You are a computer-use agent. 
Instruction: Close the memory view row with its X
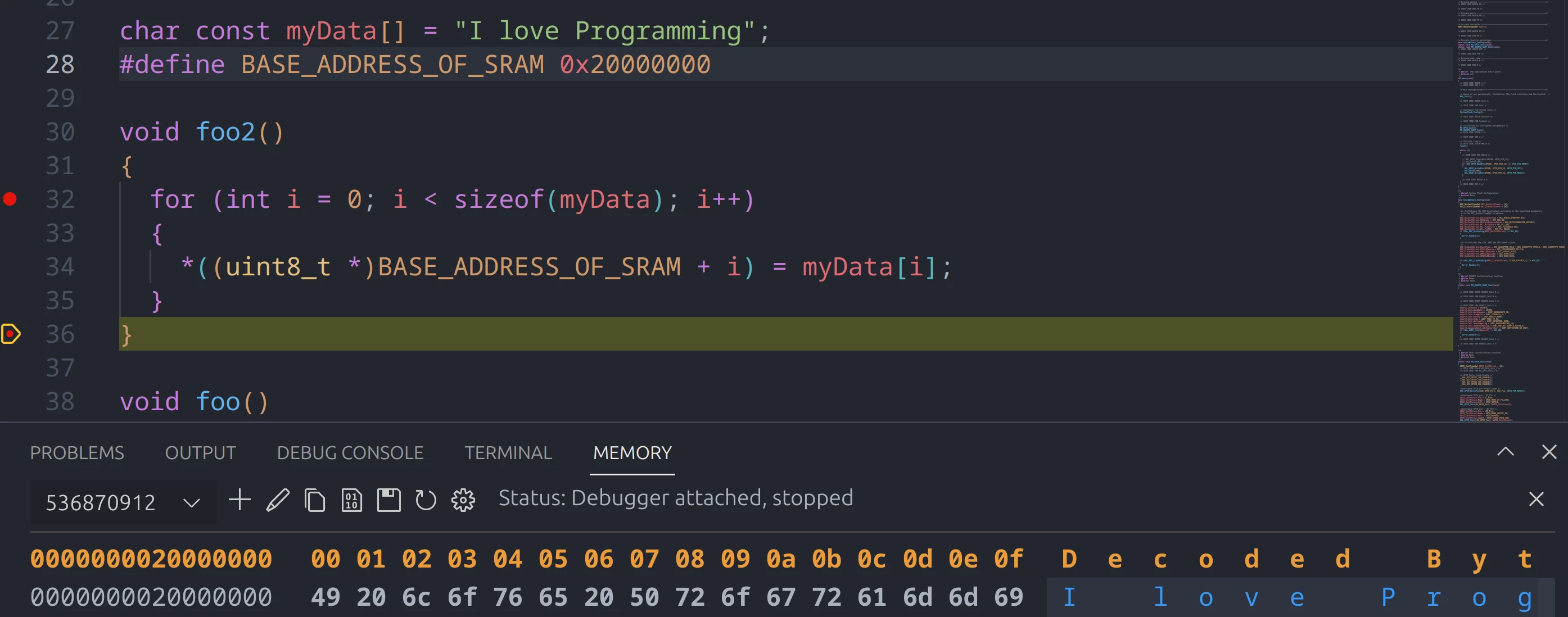[1537, 499]
